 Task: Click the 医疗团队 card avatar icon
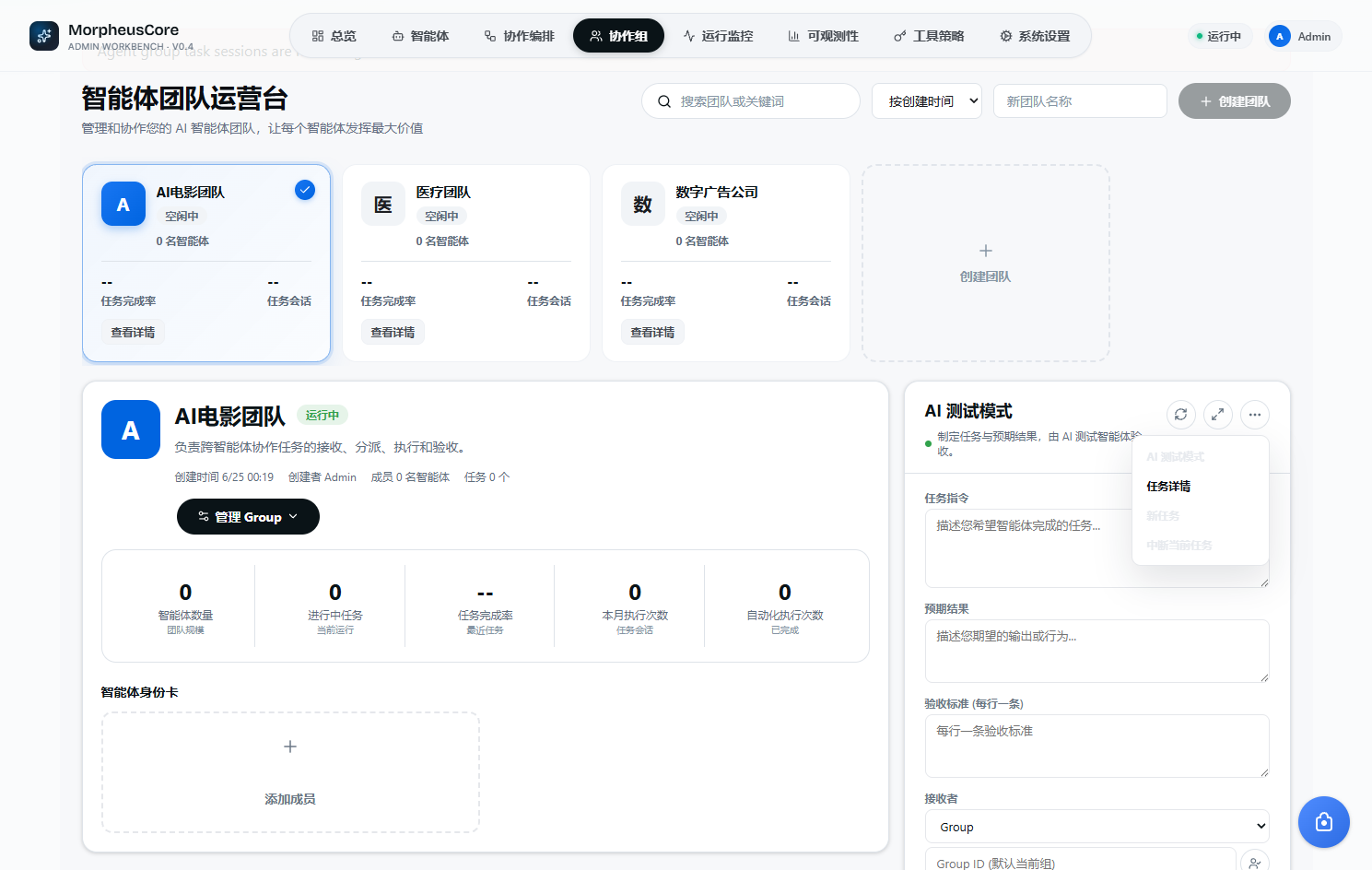[x=383, y=204]
